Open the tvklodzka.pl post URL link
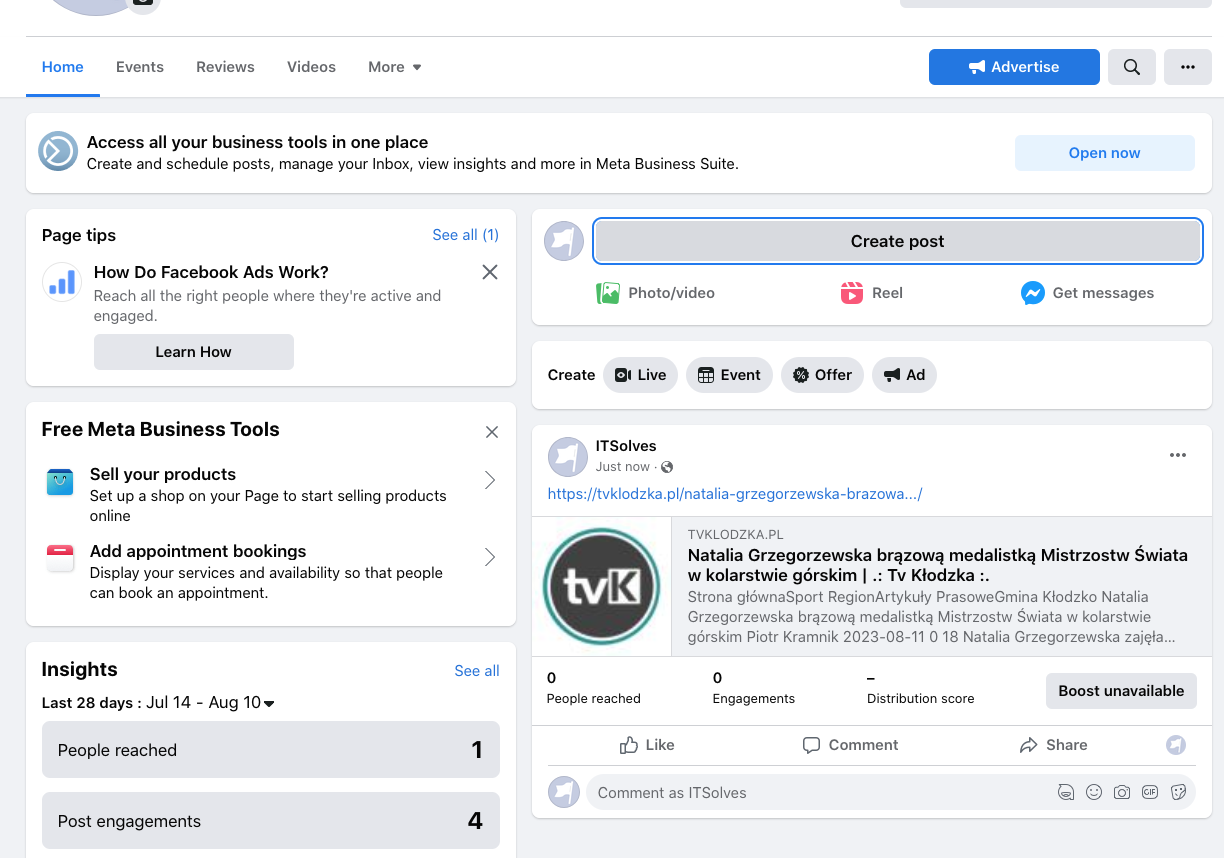This screenshot has width=1224, height=858. point(735,494)
